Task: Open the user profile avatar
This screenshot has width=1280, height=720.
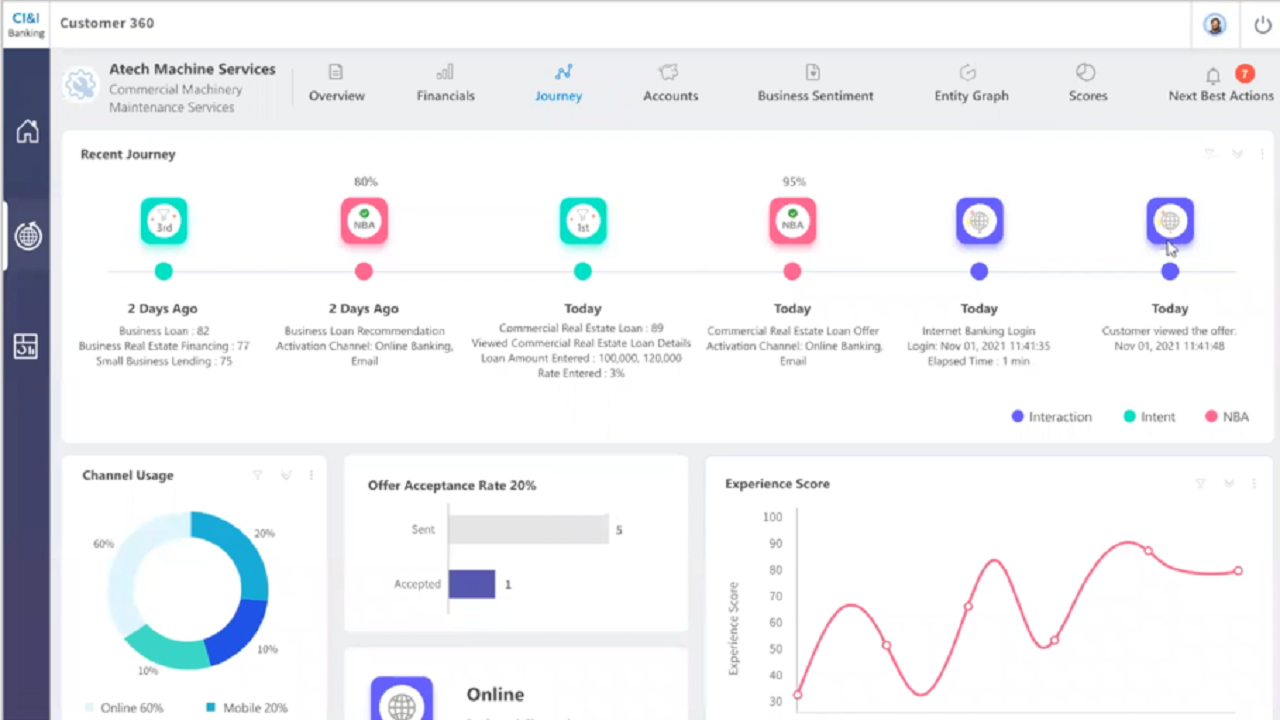Action: [1215, 25]
